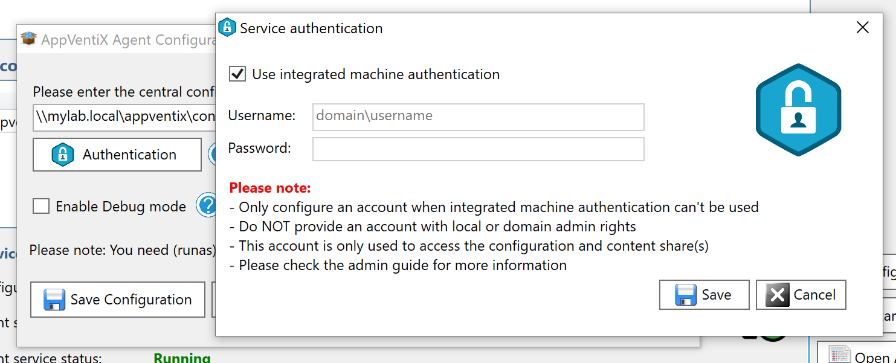Click the Username label
Viewport: 896px width, 363px height.
tap(262, 115)
